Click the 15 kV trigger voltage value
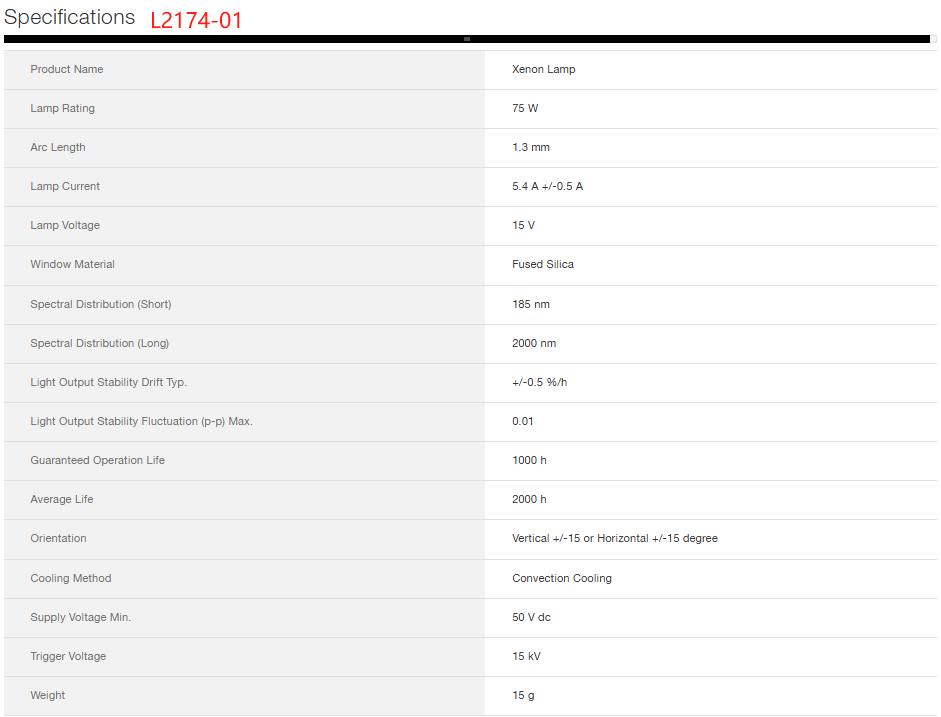 (x=526, y=656)
